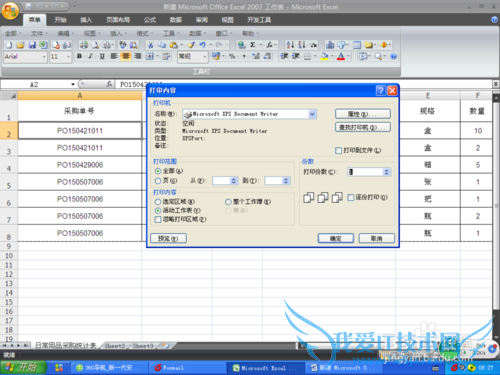Click the Open folder toolbar icon
This screenshot has width=500, height=375.
pos(20,45)
